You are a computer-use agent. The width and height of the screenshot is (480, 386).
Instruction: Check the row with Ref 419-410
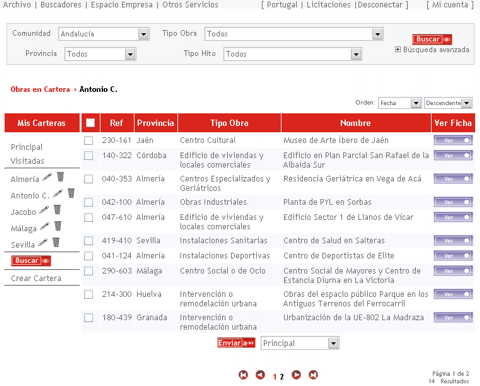88,241
